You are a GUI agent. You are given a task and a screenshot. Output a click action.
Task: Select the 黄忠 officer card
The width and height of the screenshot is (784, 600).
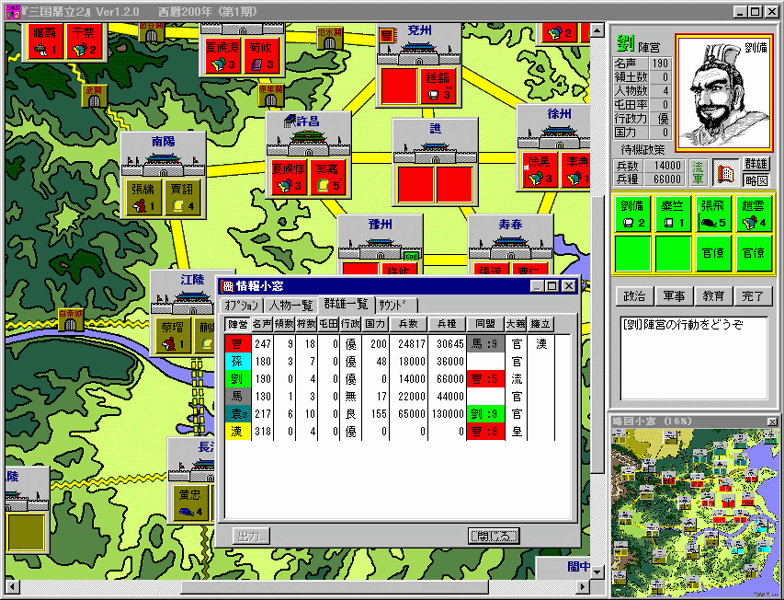click(x=190, y=502)
